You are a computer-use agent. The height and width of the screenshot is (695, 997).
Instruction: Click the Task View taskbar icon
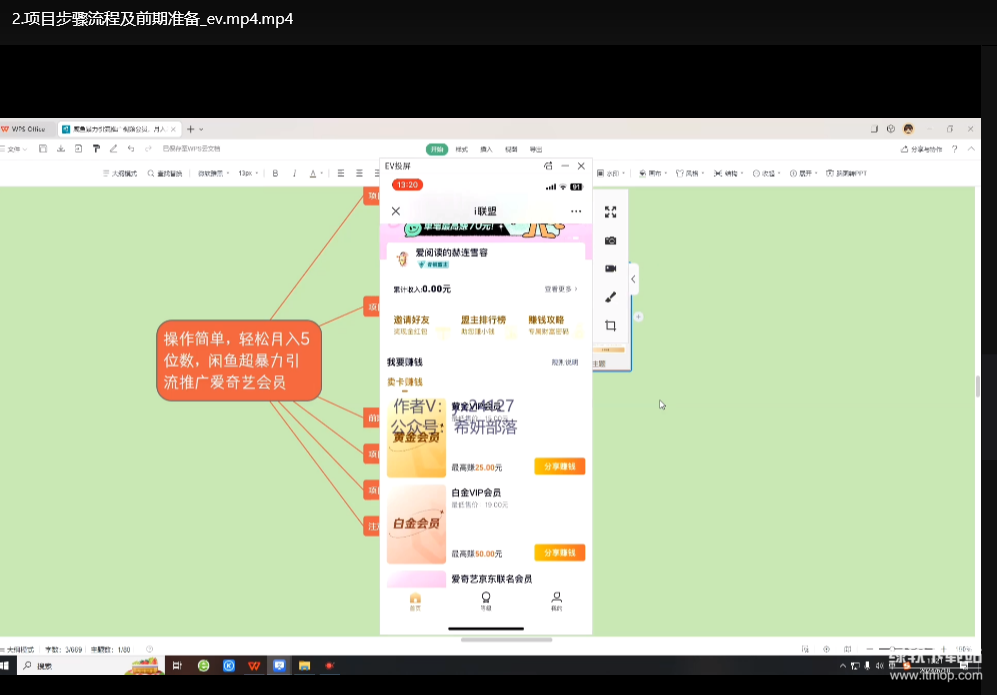177,666
